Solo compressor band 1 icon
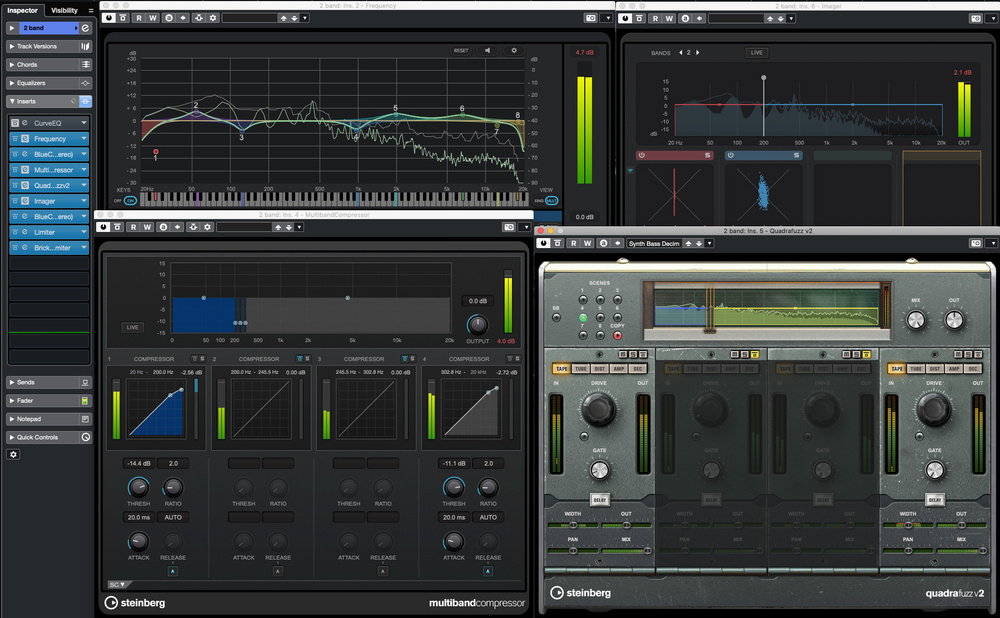1000x618 pixels. point(202,359)
